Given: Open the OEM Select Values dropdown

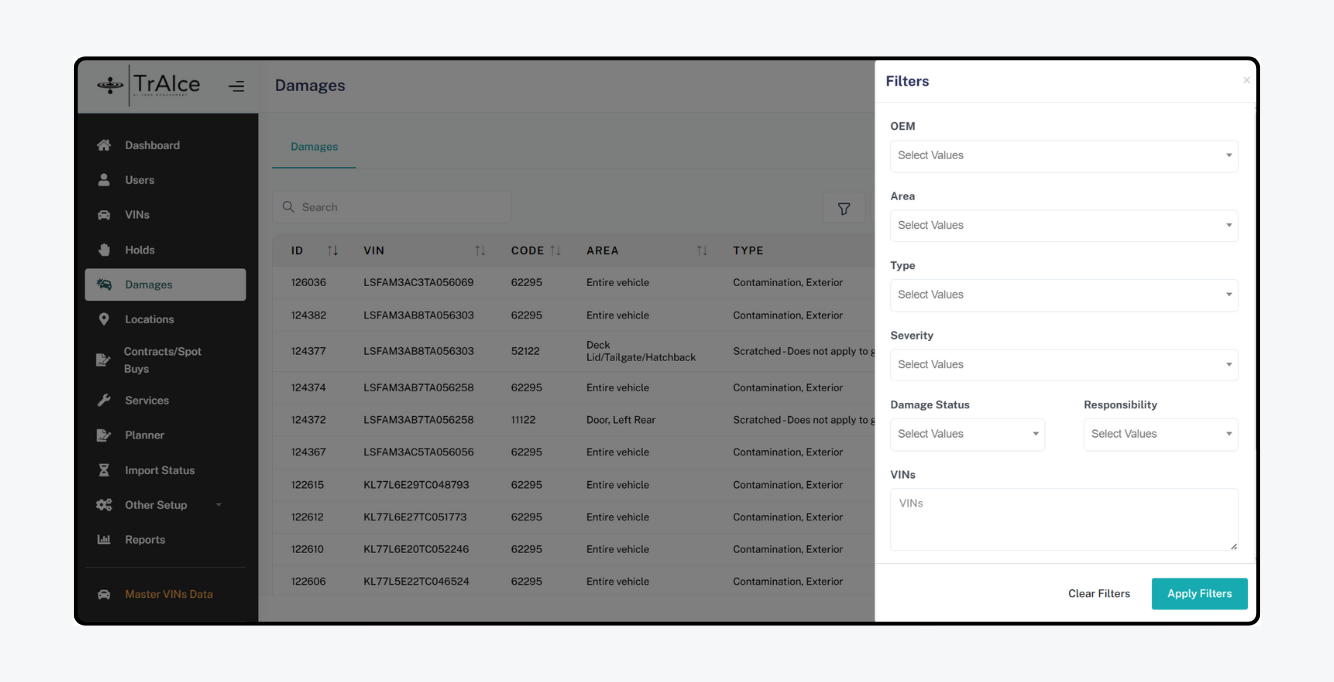Looking at the screenshot, I should click(x=1063, y=156).
